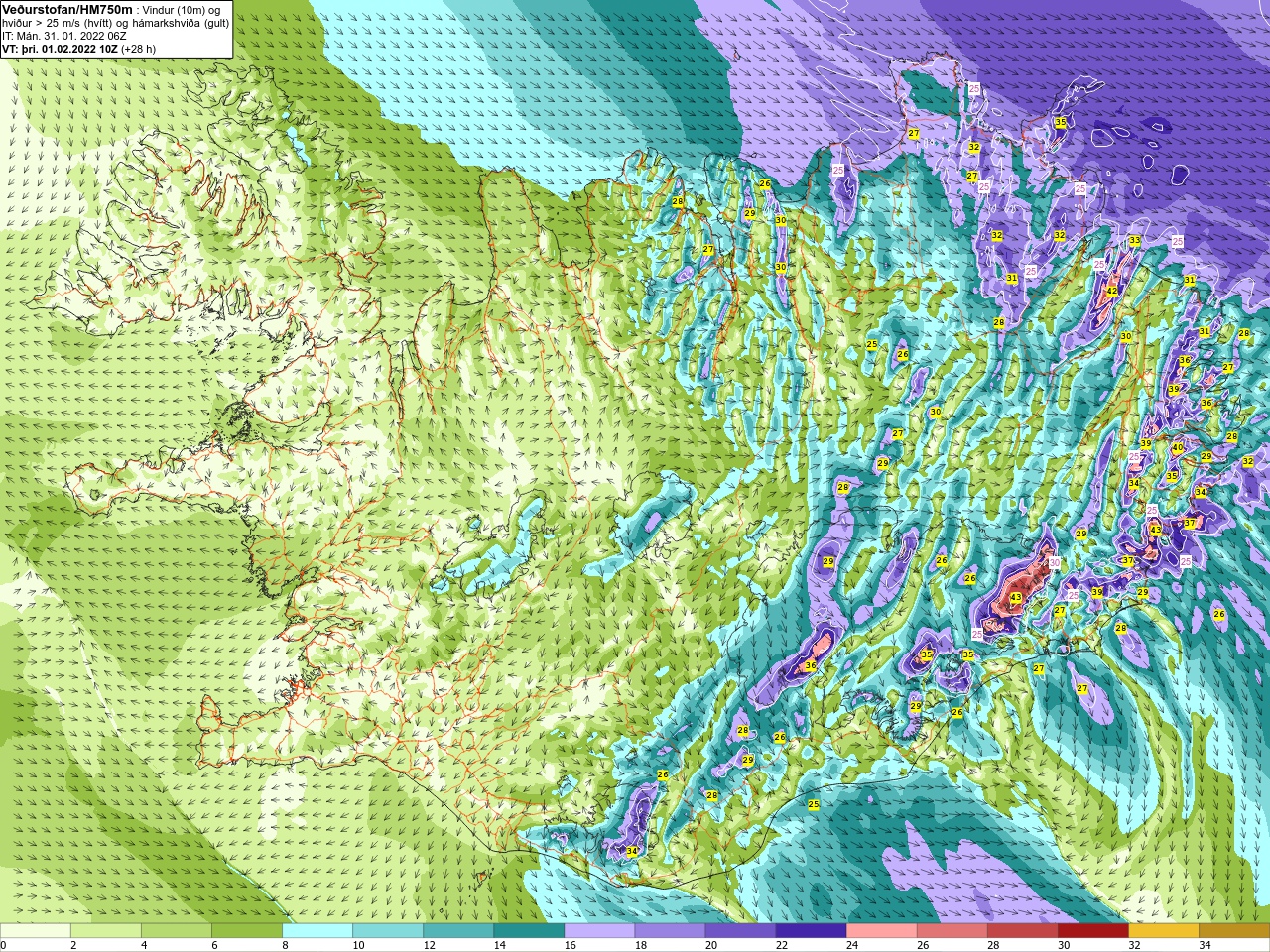Click the 2–4 m/s light green legend swatch
The width and height of the screenshot is (1270, 952).
tap(106, 931)
